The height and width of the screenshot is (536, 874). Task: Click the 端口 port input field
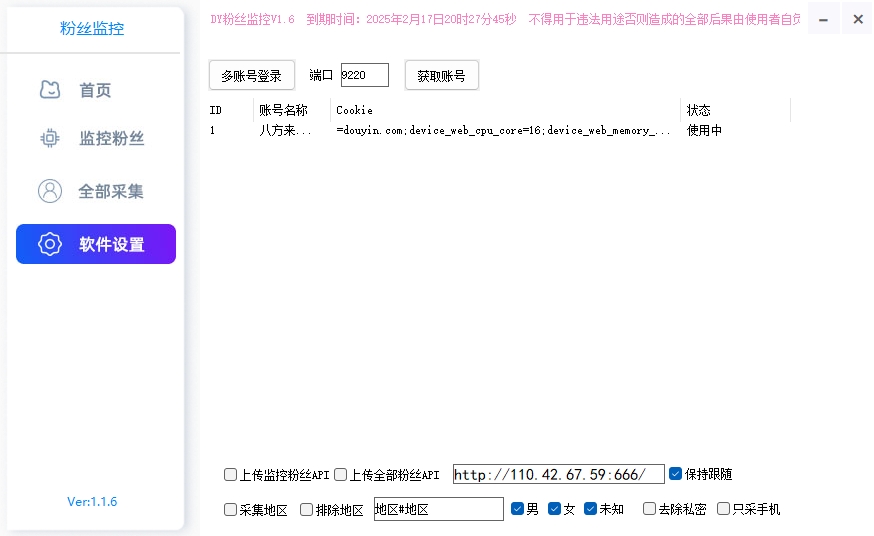click(x=364, y=75)
